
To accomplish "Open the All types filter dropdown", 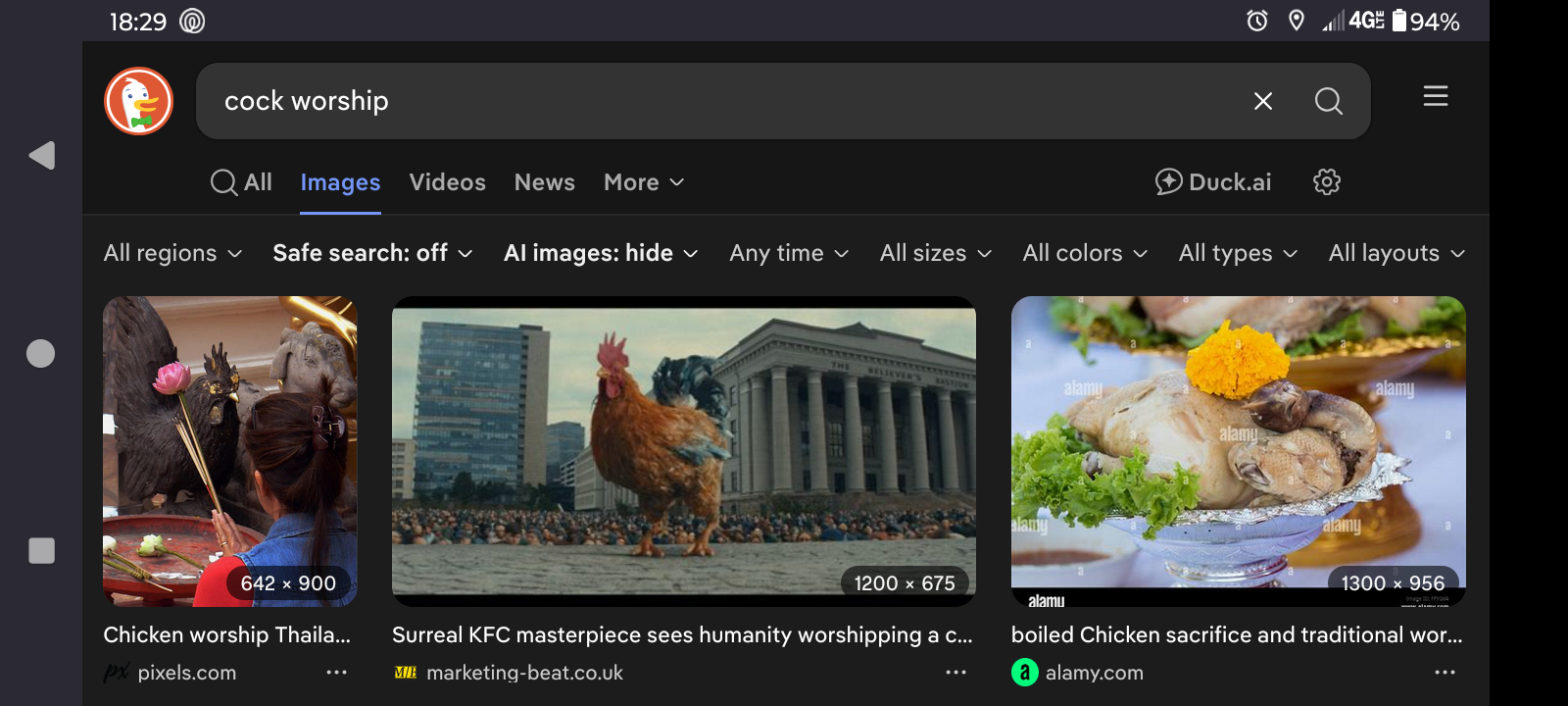I will pyautogui.click(x=1239, y=253).
